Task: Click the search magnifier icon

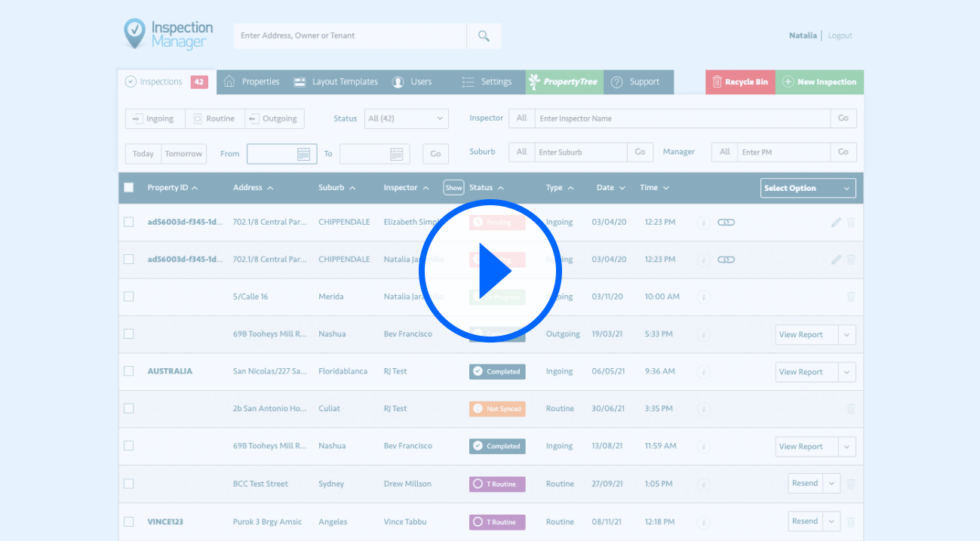Action: pos(484,36)
